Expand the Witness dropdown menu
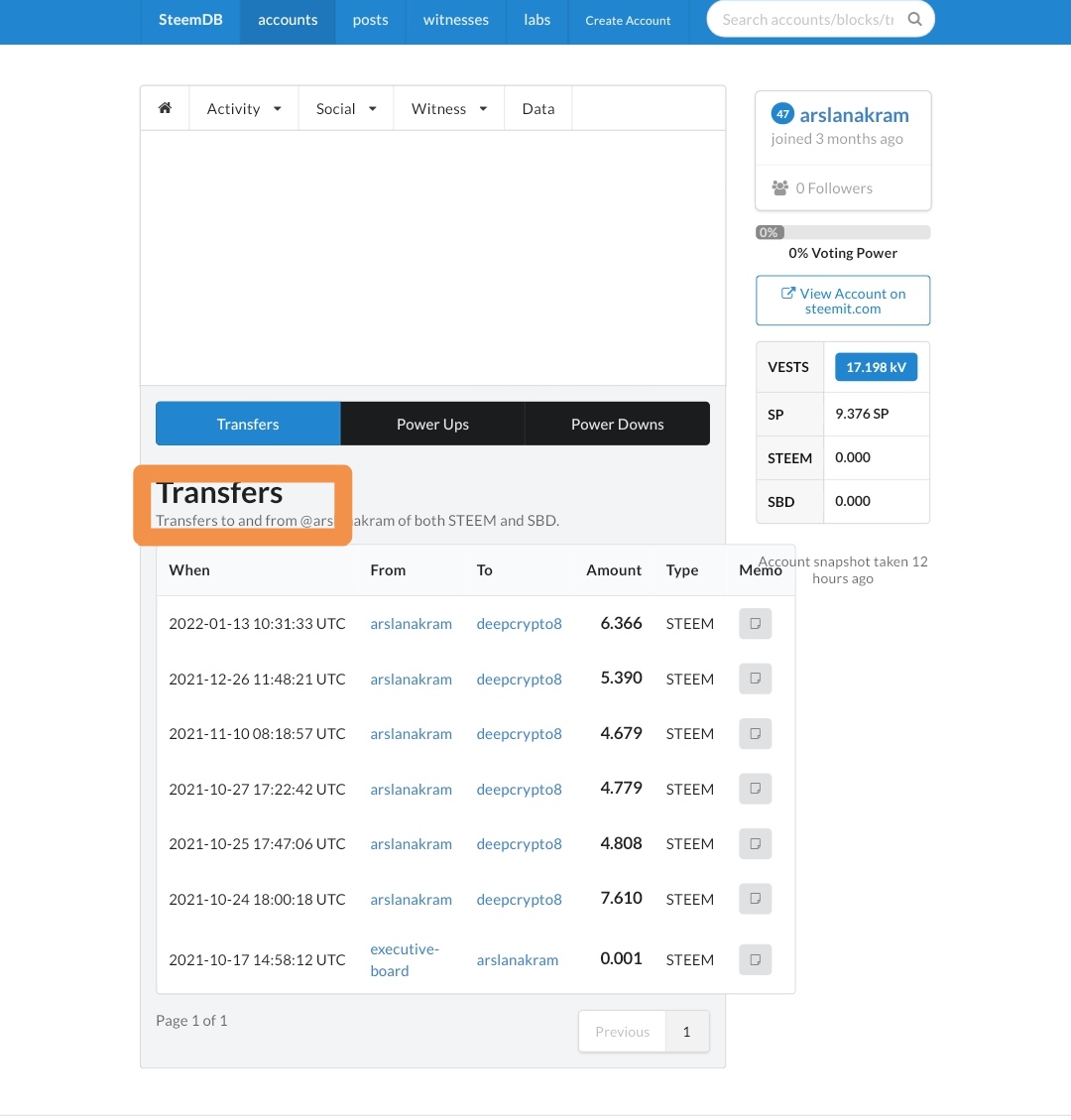The height and width of the screenshot is (1120, 1071). [448, 108]
